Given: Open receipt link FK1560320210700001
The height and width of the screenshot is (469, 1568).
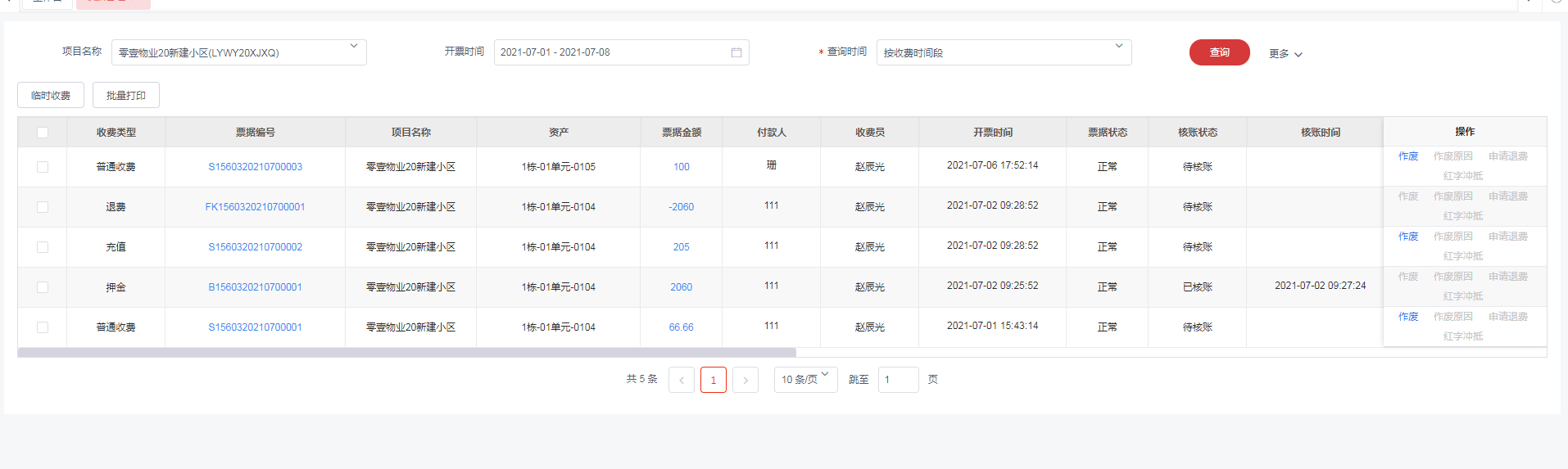Looking at the screenshot, I should [256, 207].
